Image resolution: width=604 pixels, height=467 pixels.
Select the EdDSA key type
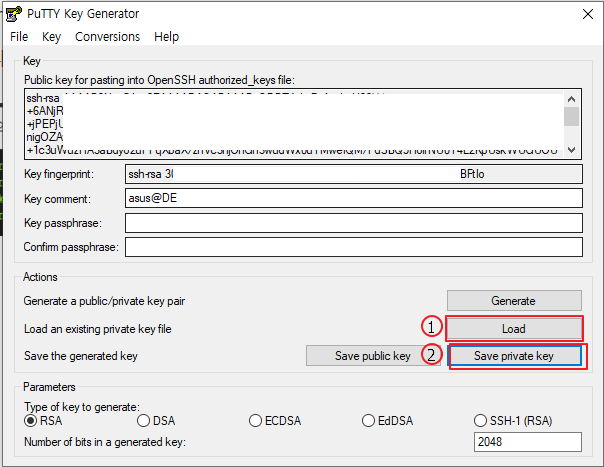[x=388, y=420]
